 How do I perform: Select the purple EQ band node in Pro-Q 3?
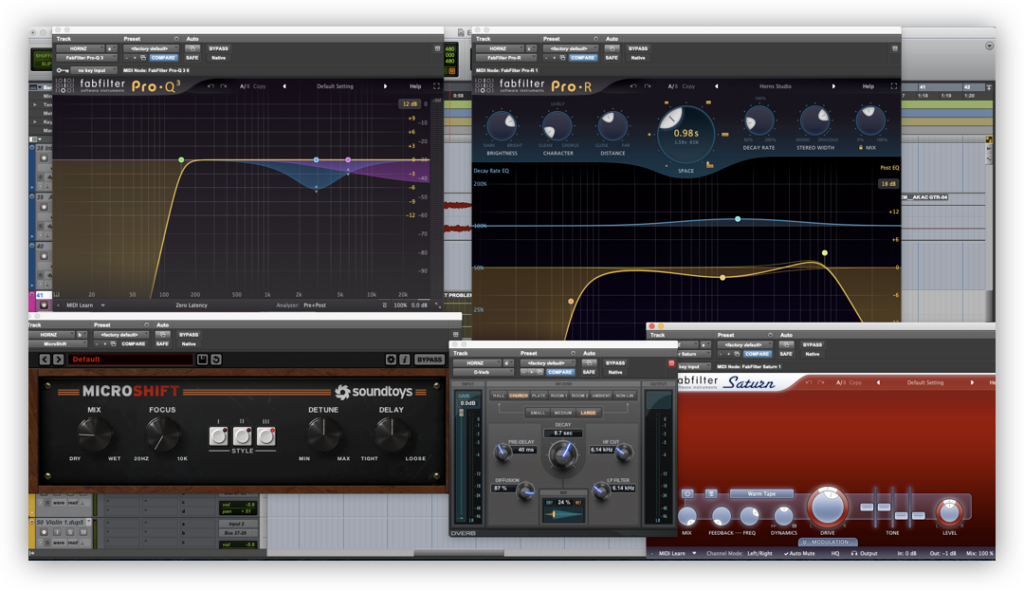point(348,160)
